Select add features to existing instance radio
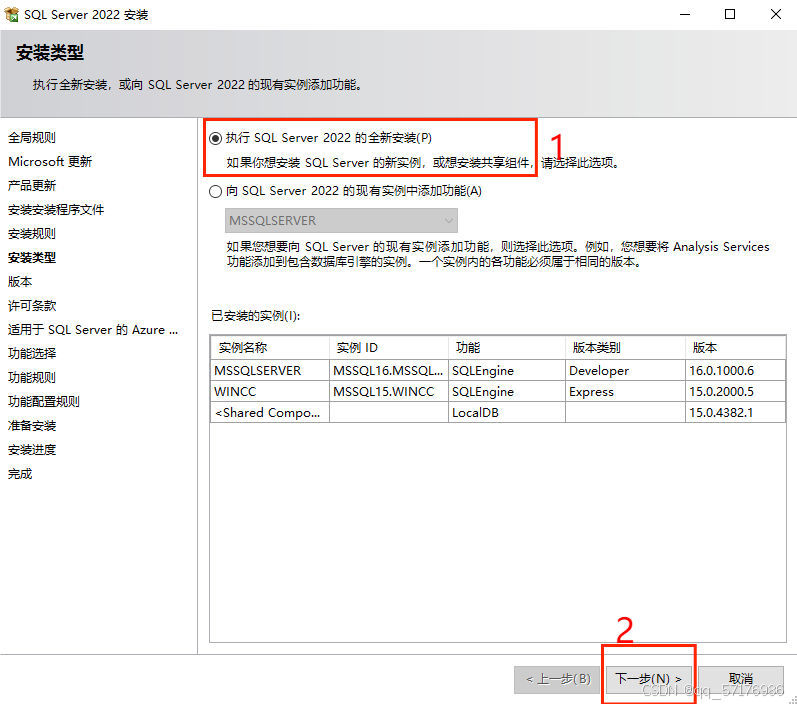 click(x=216, y=191)
